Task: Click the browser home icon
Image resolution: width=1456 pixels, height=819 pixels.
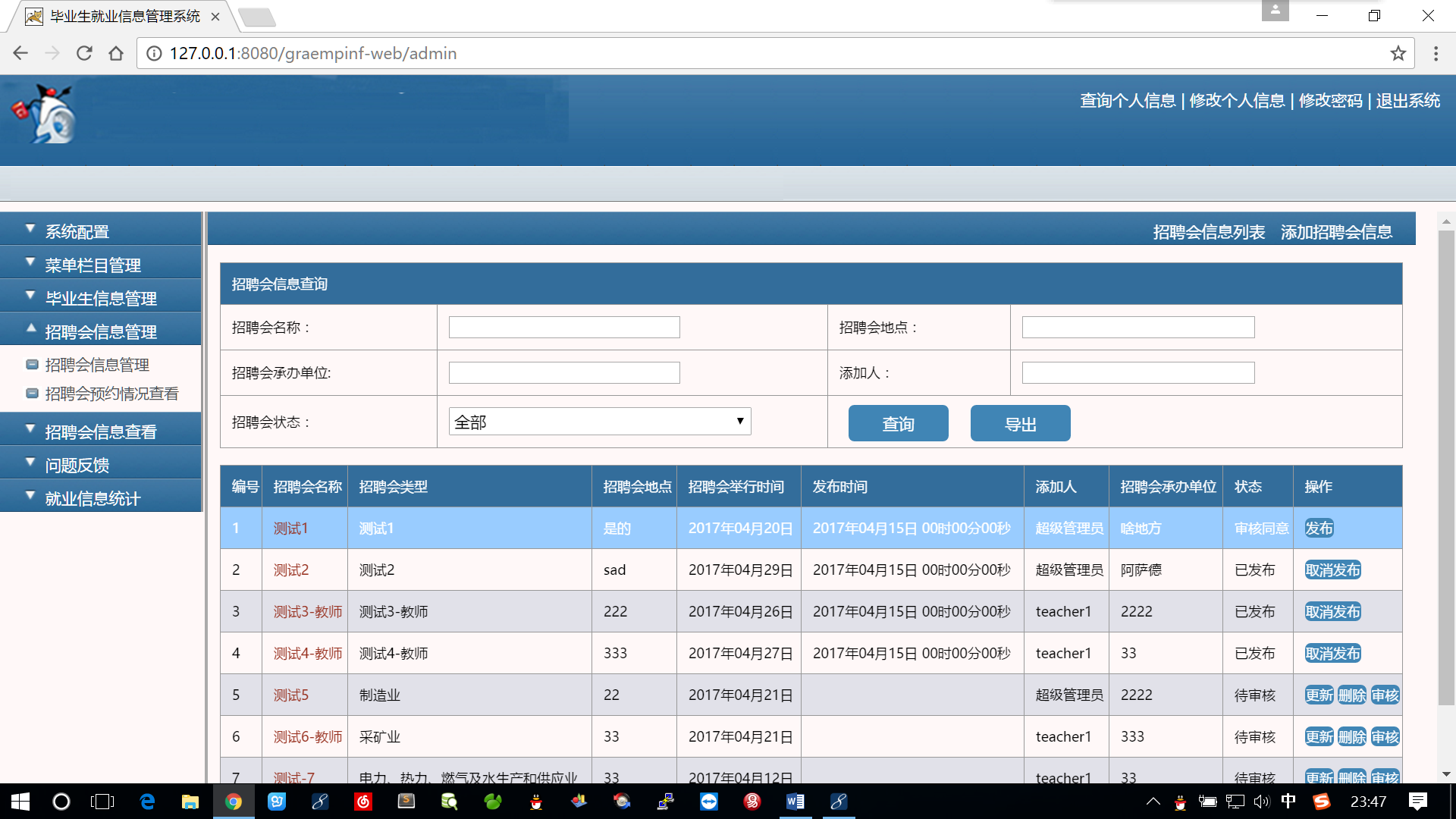Action: (116, 53)
